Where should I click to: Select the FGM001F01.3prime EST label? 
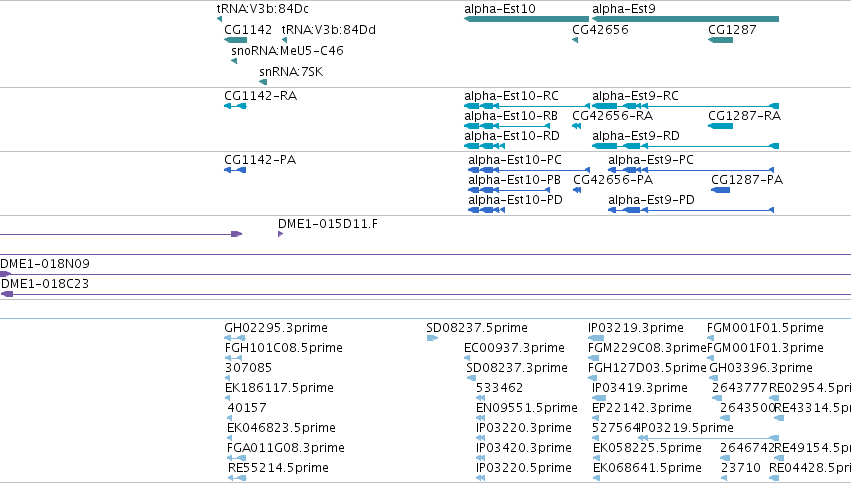click(x=765, y=348)
